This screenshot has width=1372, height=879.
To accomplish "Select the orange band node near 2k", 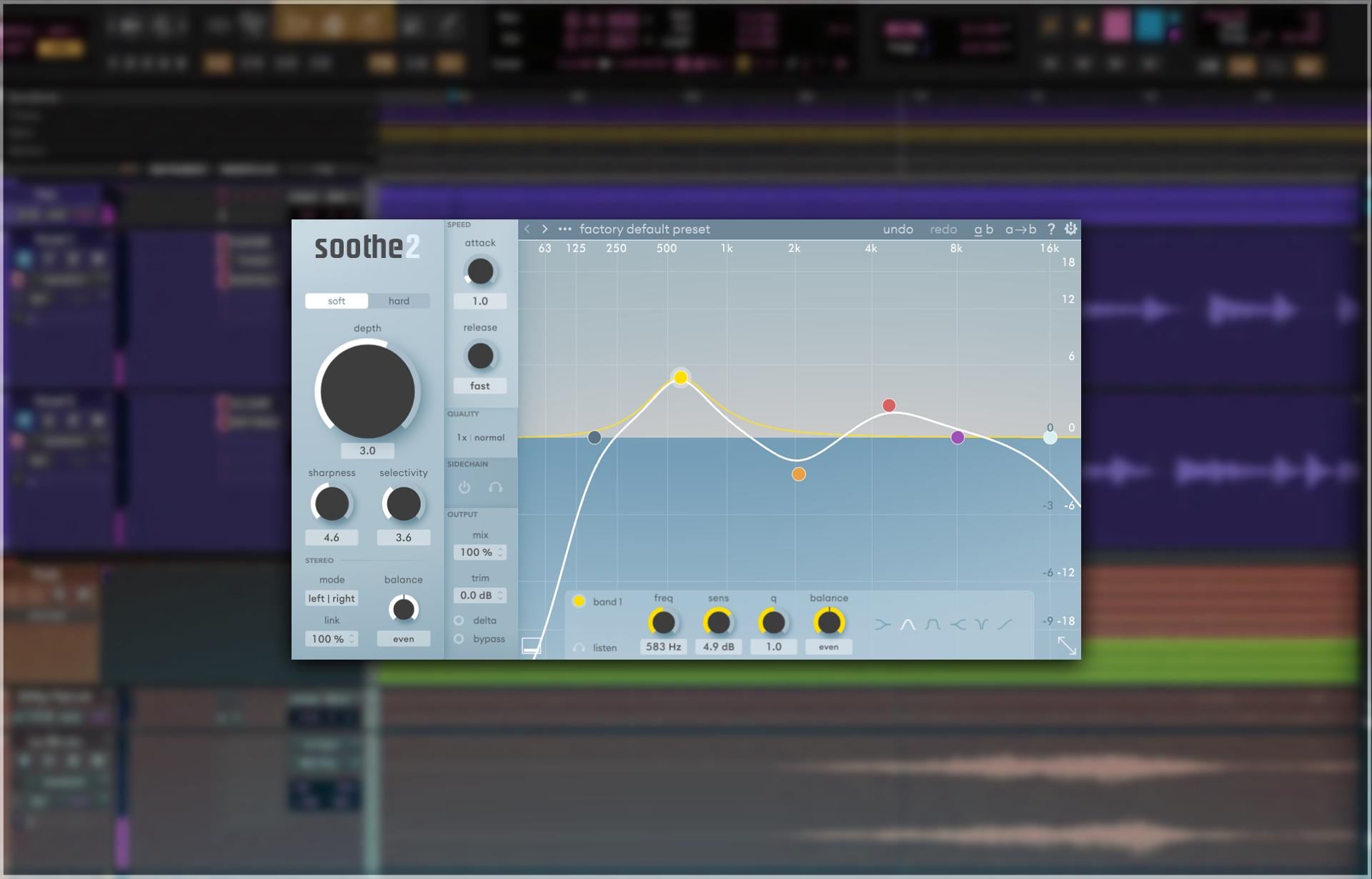I will 799,475.
